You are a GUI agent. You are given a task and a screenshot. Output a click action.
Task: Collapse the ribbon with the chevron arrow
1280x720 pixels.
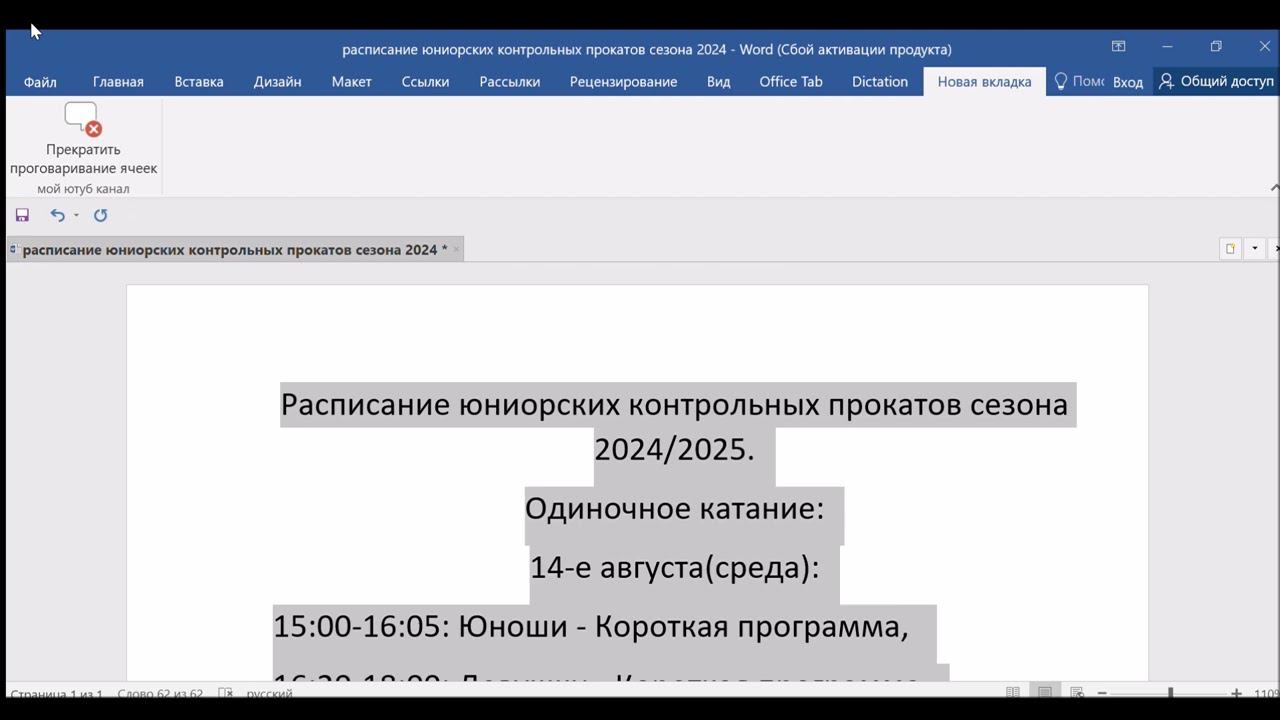1274,188
